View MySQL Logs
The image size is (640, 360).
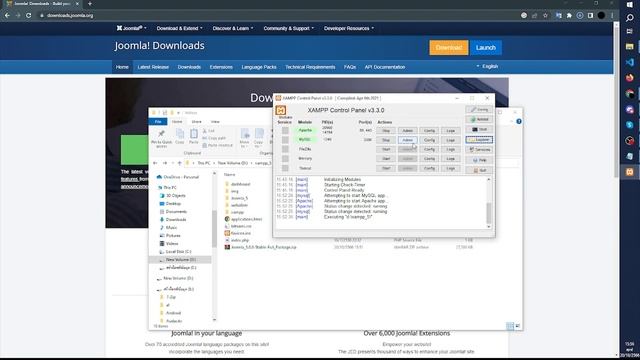pos(451,140)
